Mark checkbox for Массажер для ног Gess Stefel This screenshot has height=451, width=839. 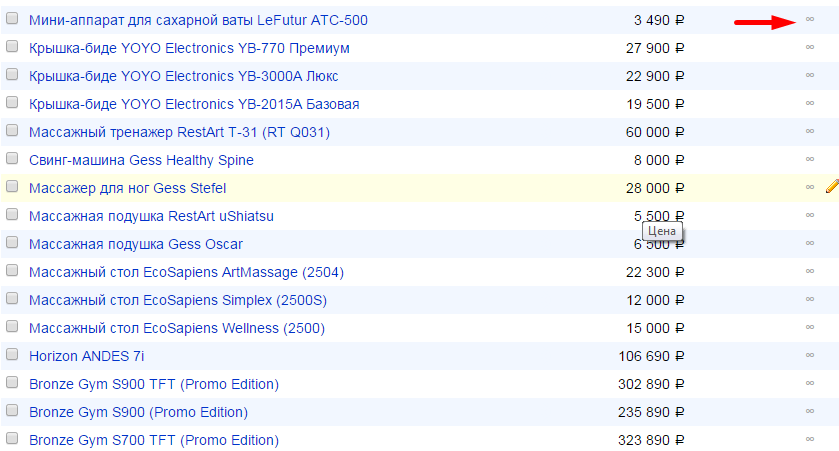click(12, 186)
